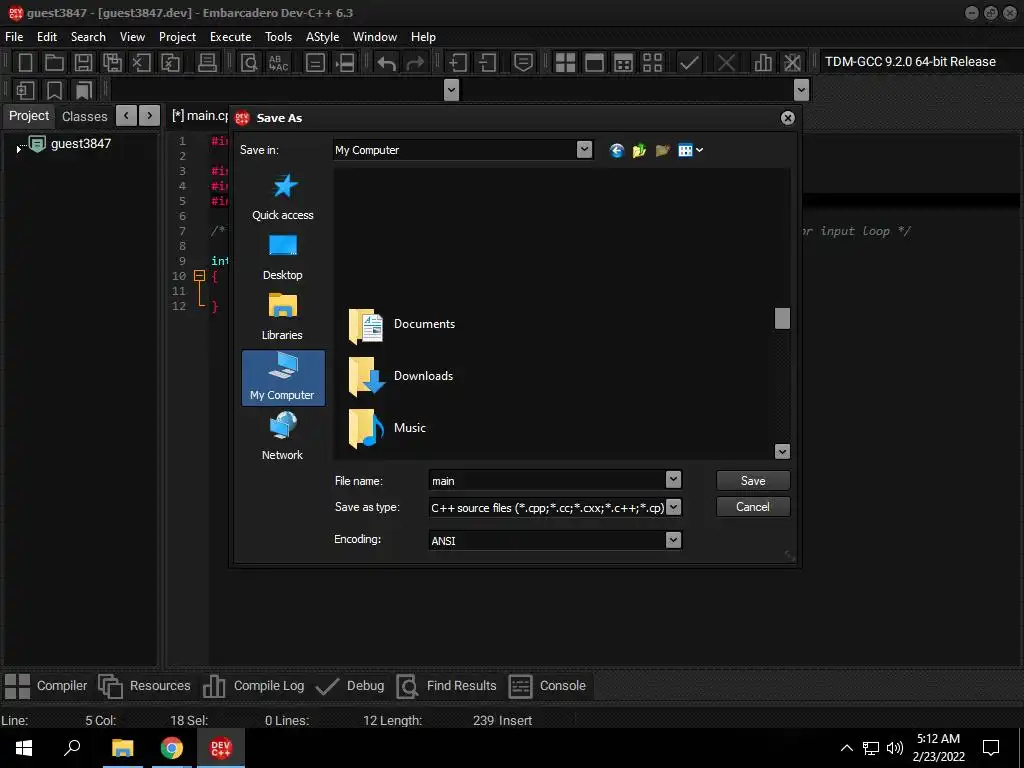Image resolution: width=1024 pixels, height=768 pixels.
Task: Click the Goto Bookmarks icon
Action: tap(84, 90)
